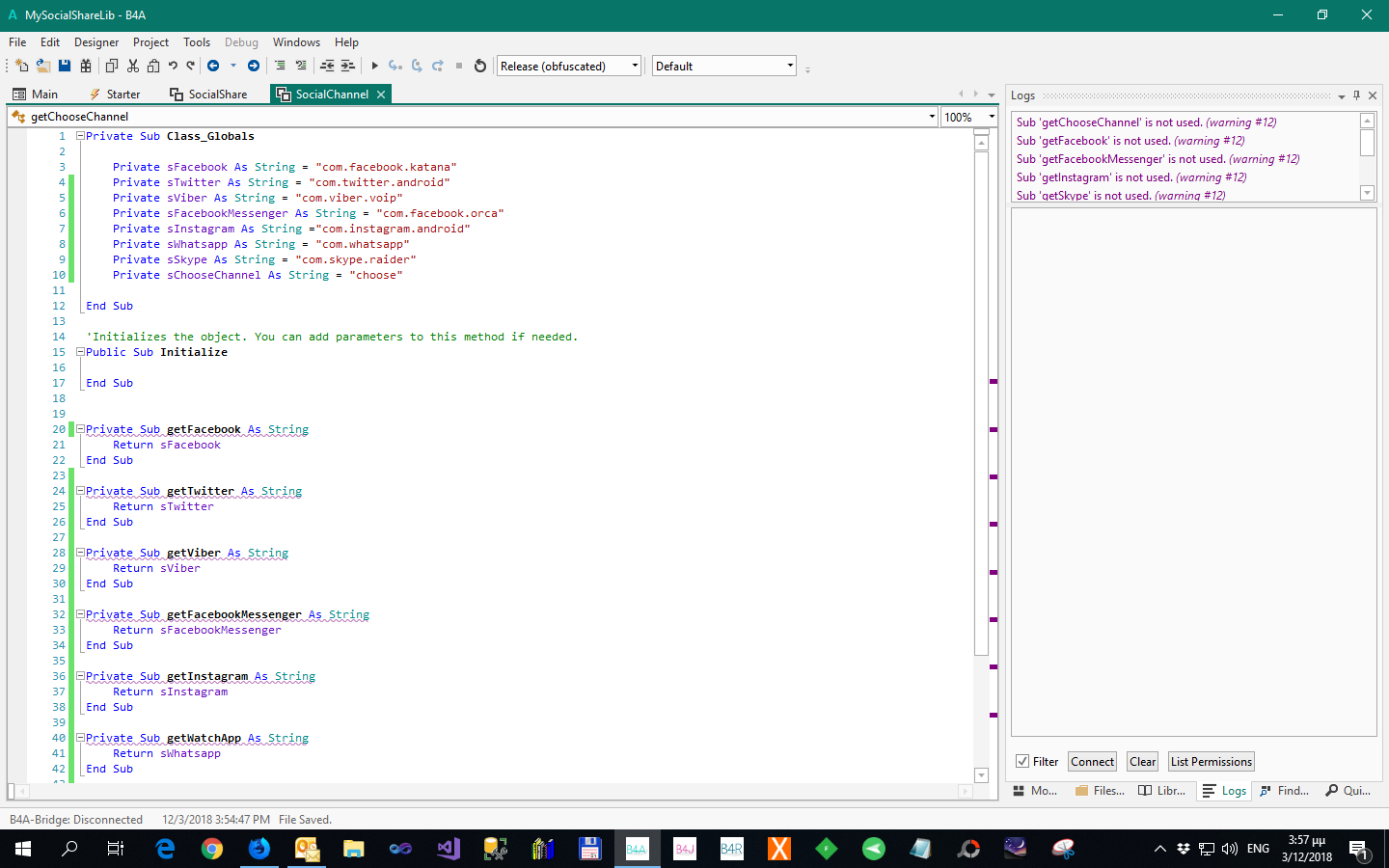Click the Copy toolbar icon
The height and width of the screenshot is (868, 1389).
tap(112, 66)
